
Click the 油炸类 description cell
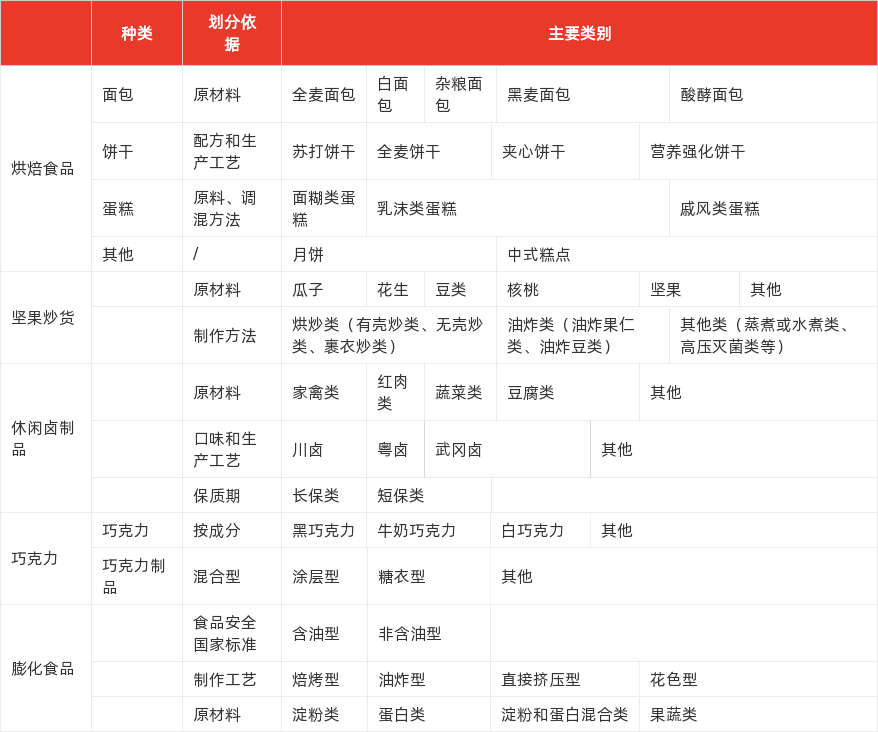pyautogui.click(x=583, y=335)
